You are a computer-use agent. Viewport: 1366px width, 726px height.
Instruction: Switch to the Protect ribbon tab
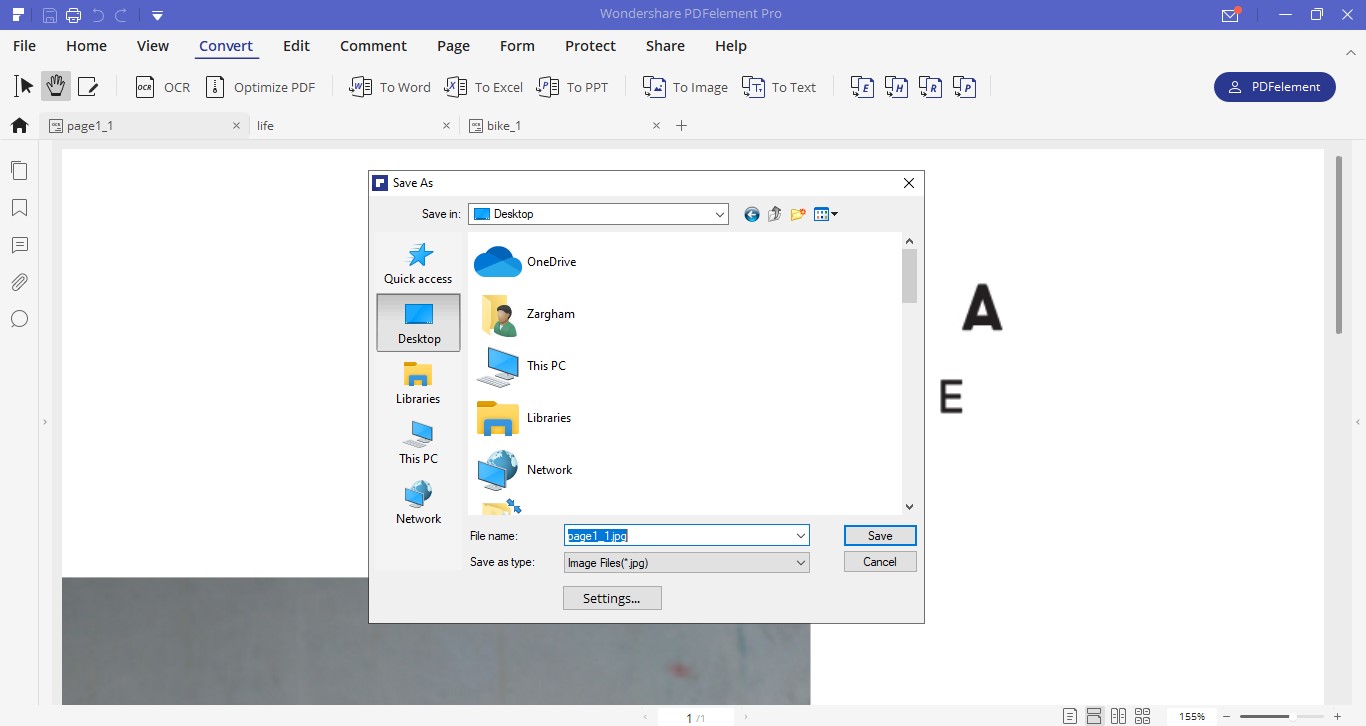[590, 46]
